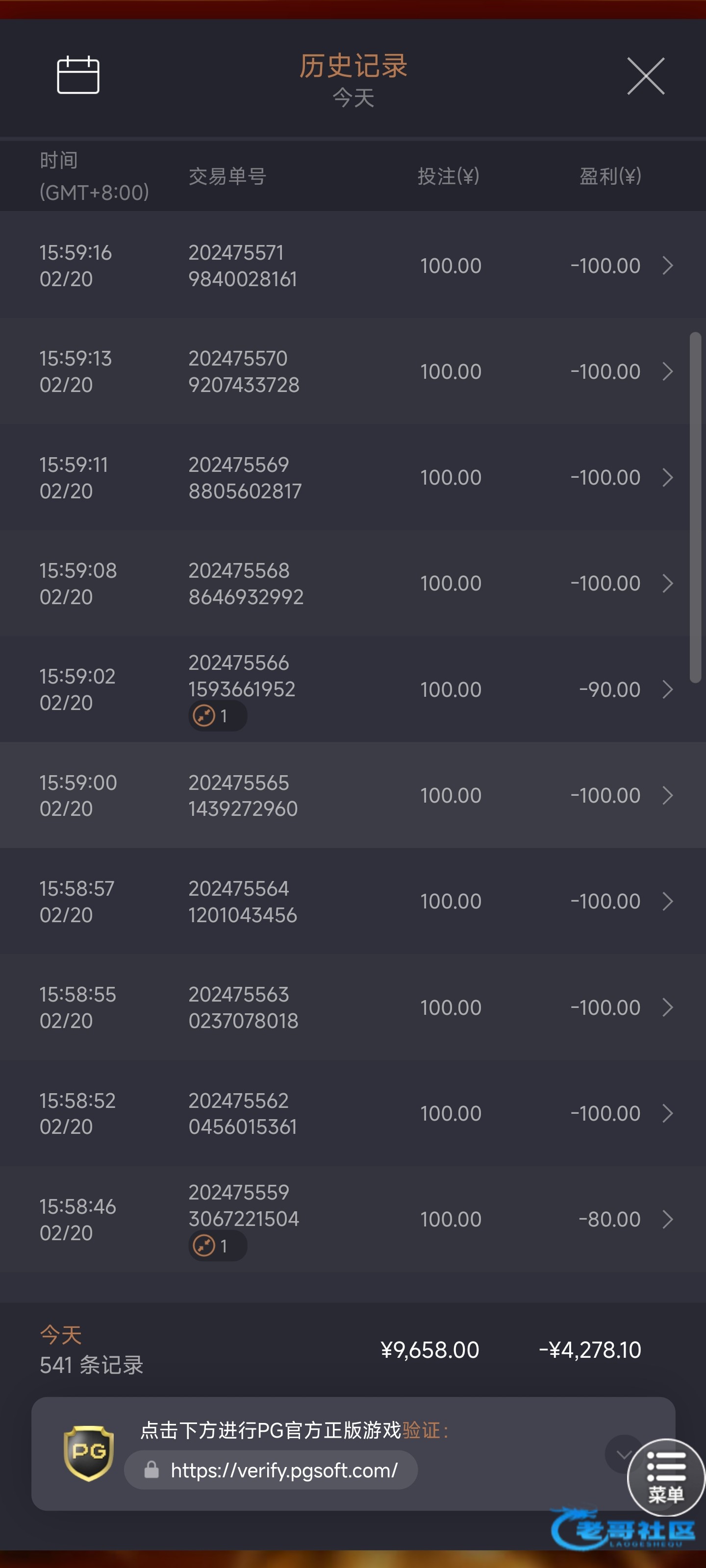Show details arrow for 15:58:57 record
Screen dimensions: 706x1568
pyautogui.click(x=668, y=901)
